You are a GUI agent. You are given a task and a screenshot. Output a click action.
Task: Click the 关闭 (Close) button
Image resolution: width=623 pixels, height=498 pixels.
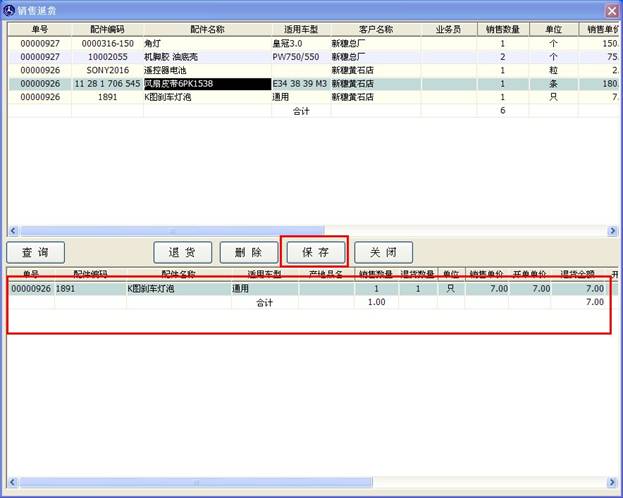(x=383, y=252)
